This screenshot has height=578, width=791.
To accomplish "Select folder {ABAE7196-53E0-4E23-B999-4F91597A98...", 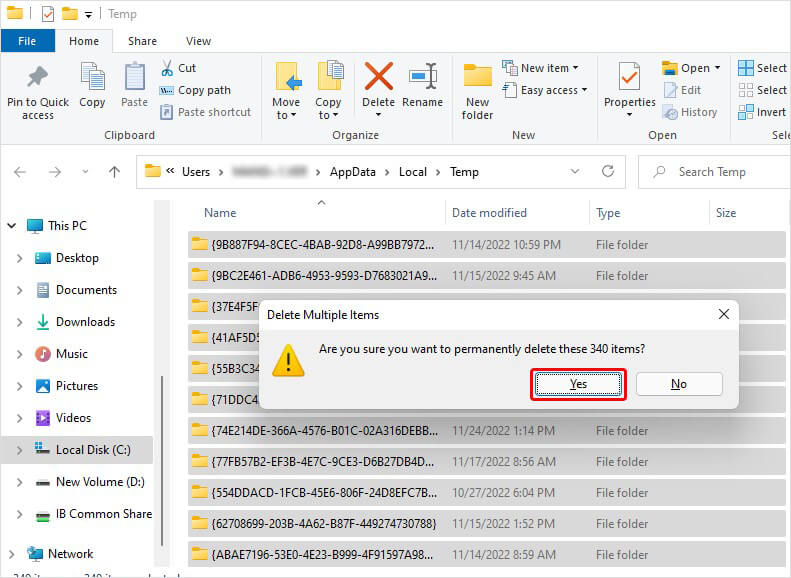I will click(486, 555).
